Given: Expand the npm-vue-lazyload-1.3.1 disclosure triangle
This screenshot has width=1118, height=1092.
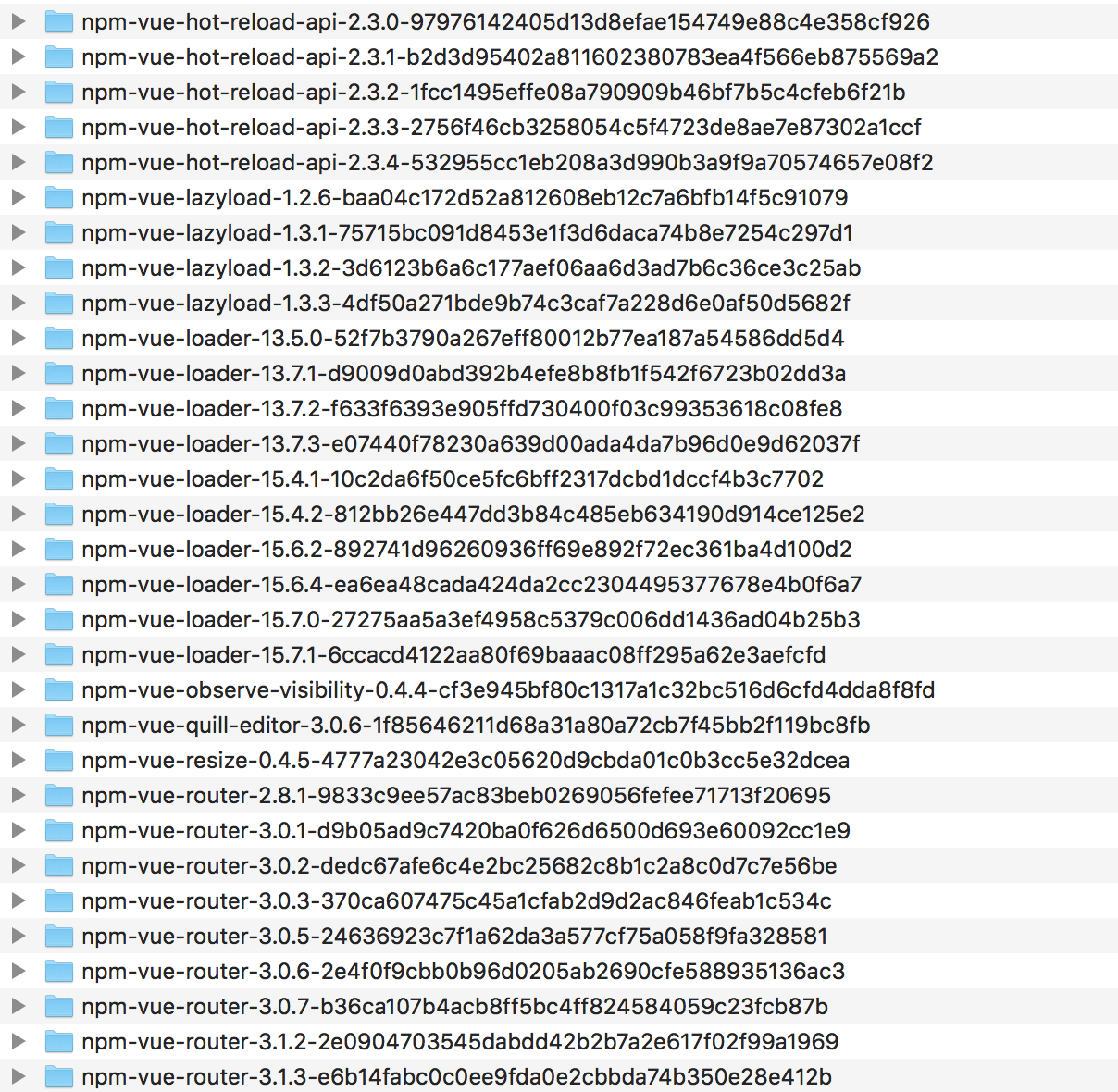Looking at the screenshot, I should pos(18,232).
